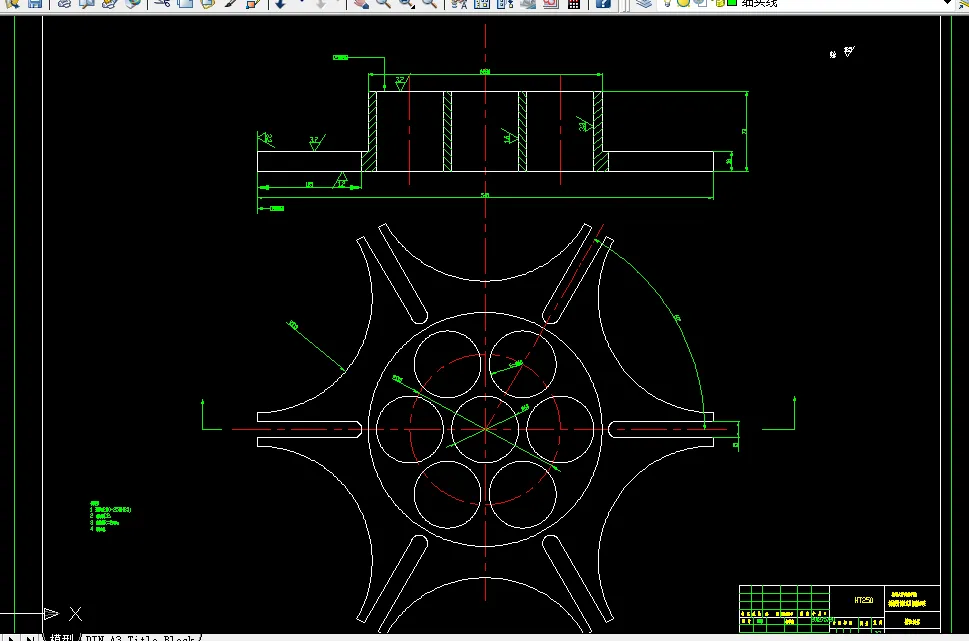Open the Sheet Set Manager icon
This screenshot has width=969, height=641.
coord(528,3)
